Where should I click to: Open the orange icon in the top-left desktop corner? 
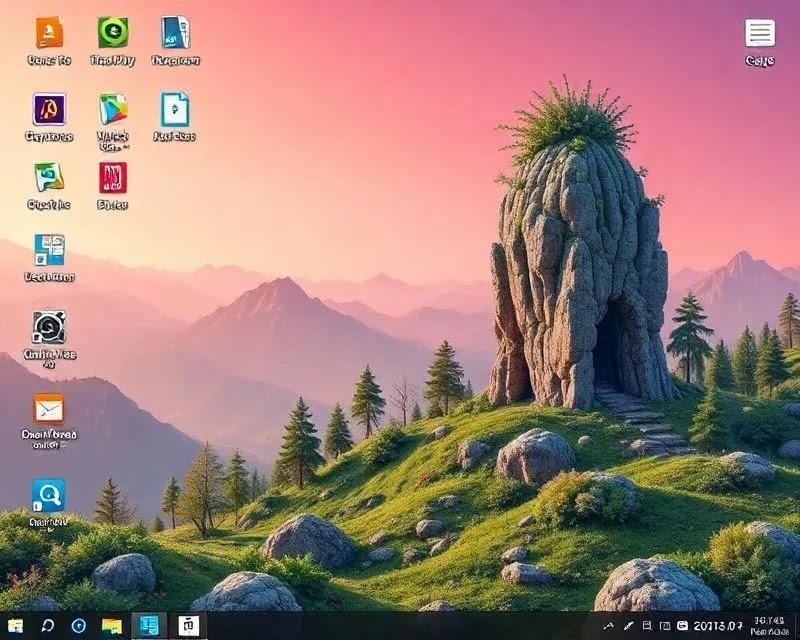click(x=49, y=33)
